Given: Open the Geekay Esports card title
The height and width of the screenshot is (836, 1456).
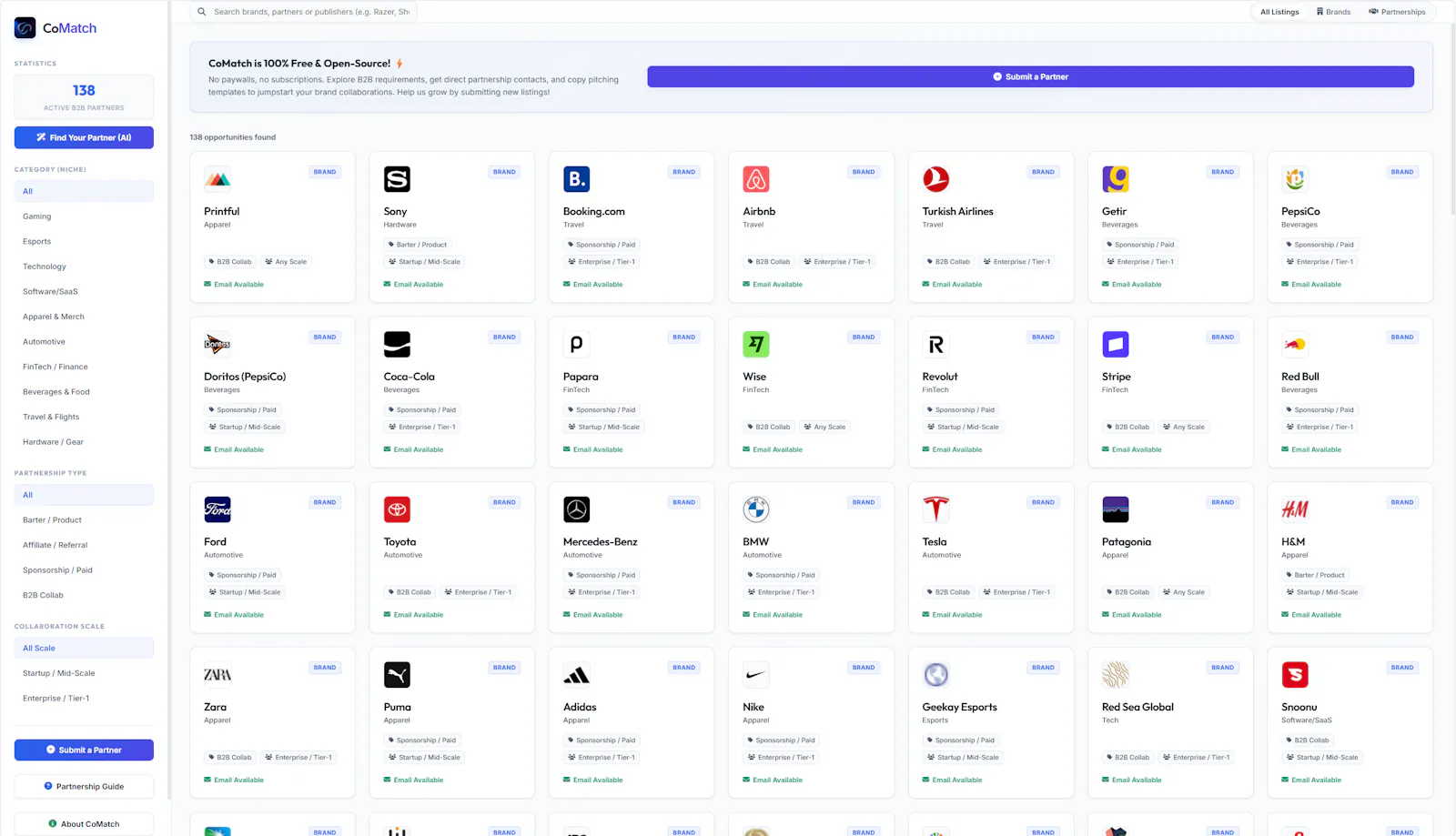Looking at the screenshot, I should (959, 707).
